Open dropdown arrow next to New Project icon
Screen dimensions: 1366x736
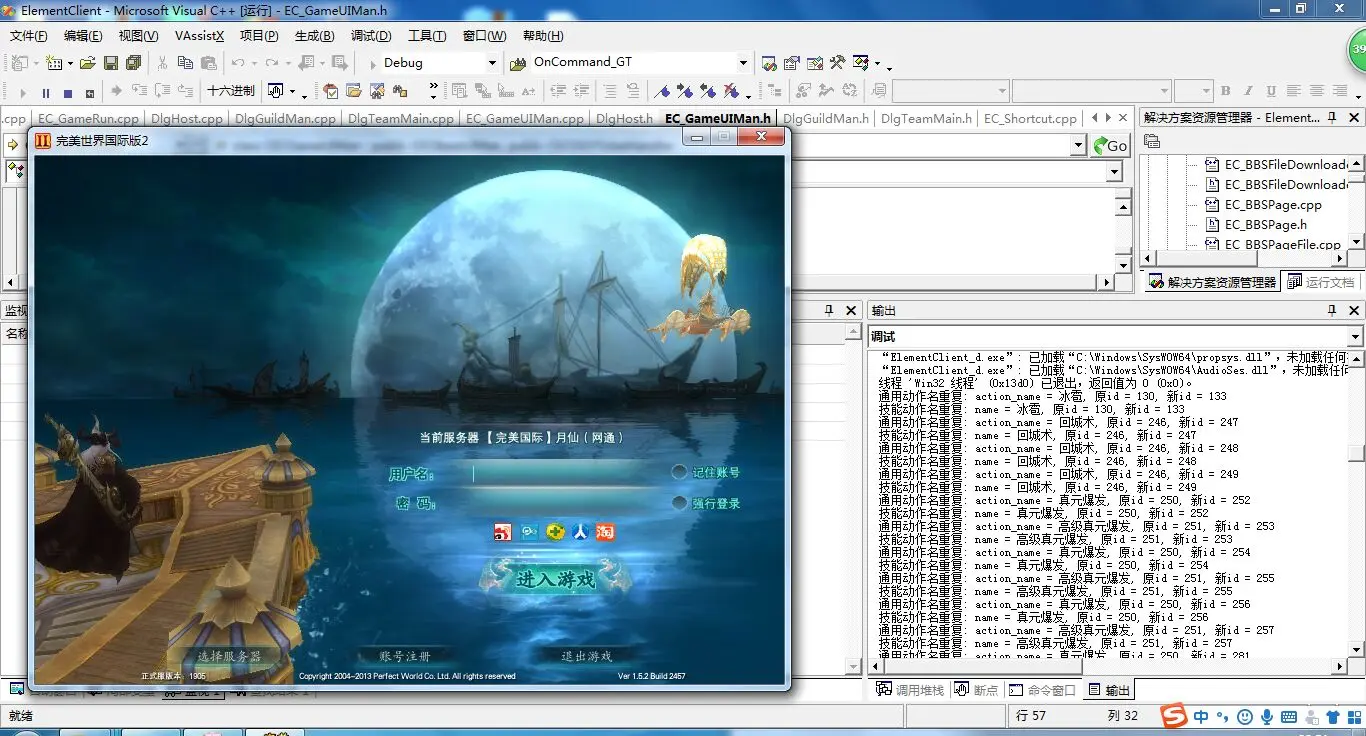38,63
